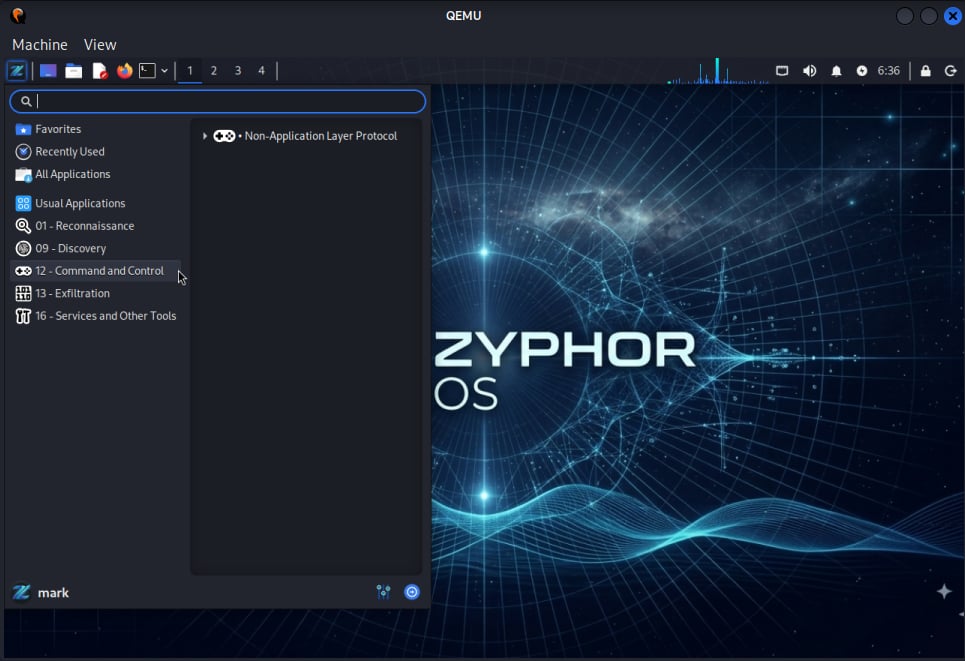
Task: Click the log out panel button
Action: [x=950, y=71]
